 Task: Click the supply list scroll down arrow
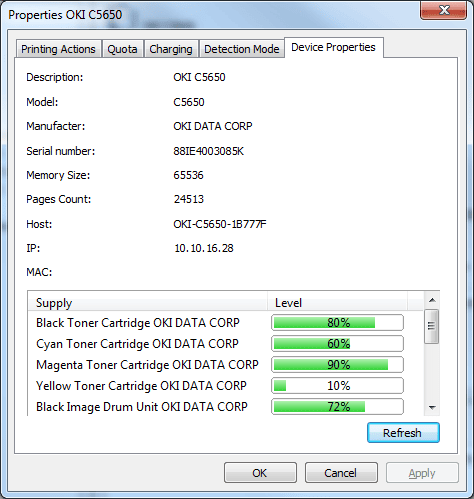click(432, 407)
